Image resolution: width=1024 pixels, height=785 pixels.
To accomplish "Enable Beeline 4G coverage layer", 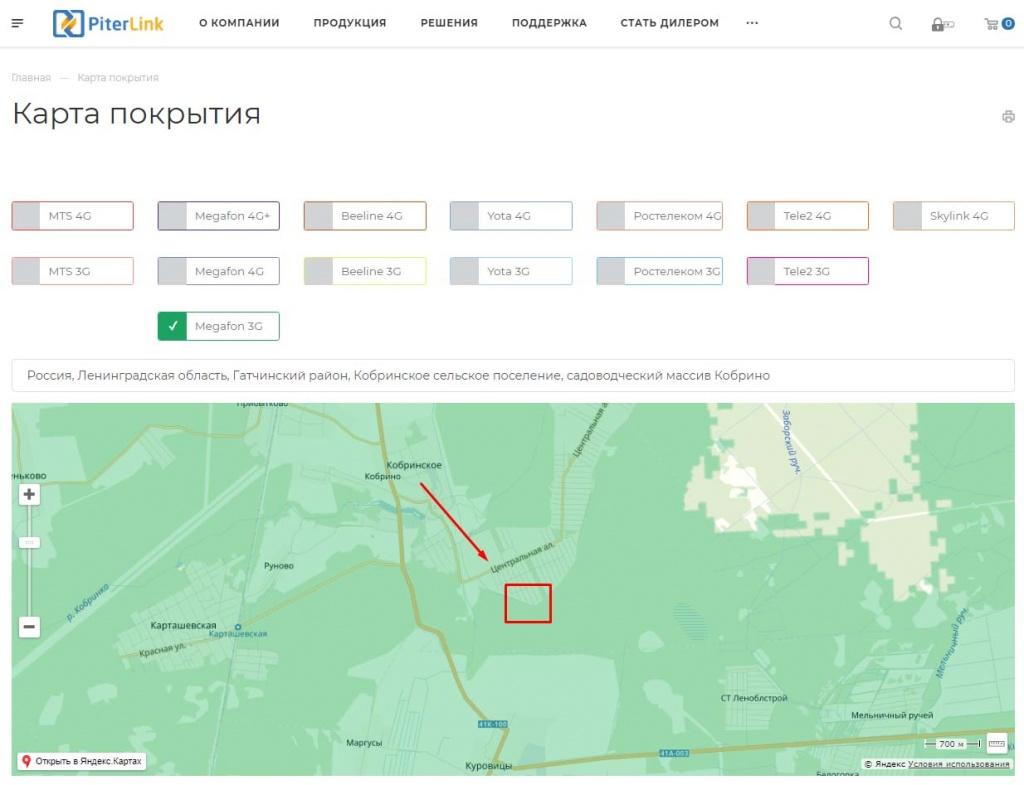I will (365, 216).
